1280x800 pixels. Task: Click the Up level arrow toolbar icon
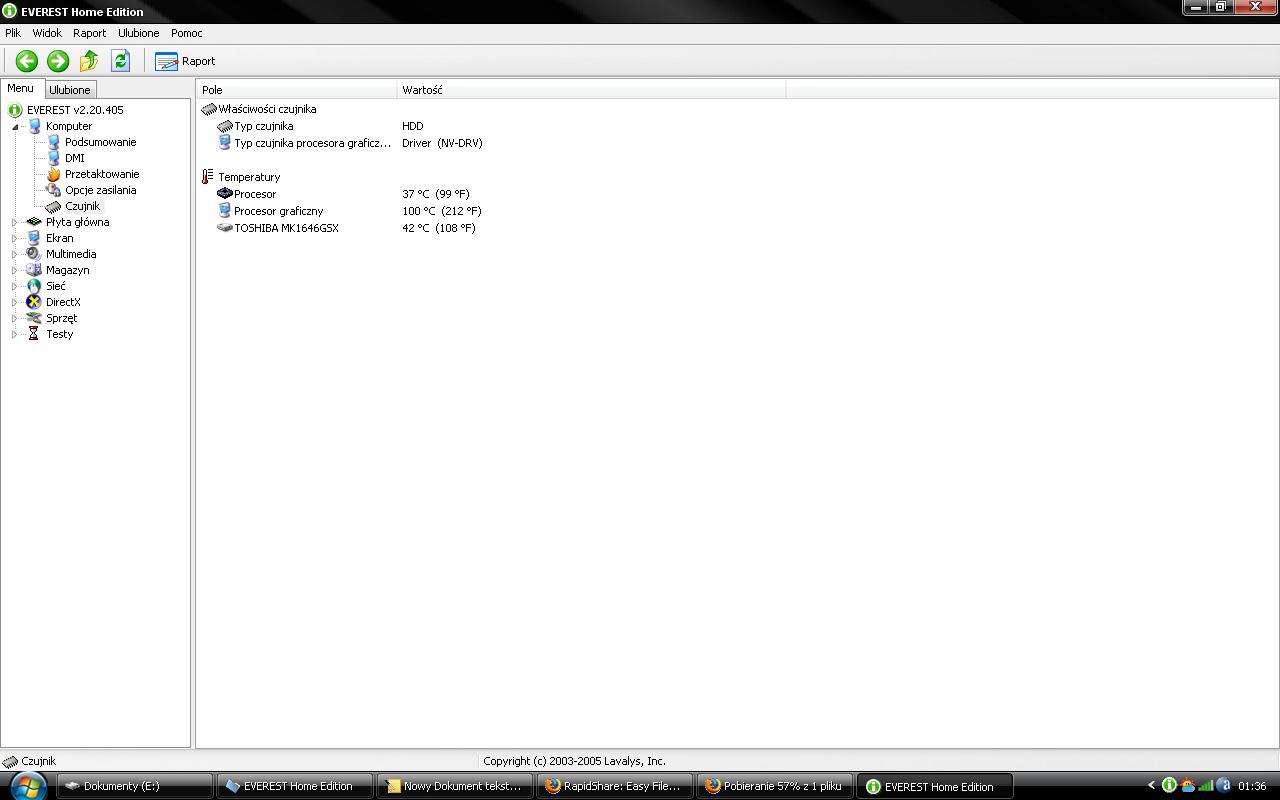89,61
